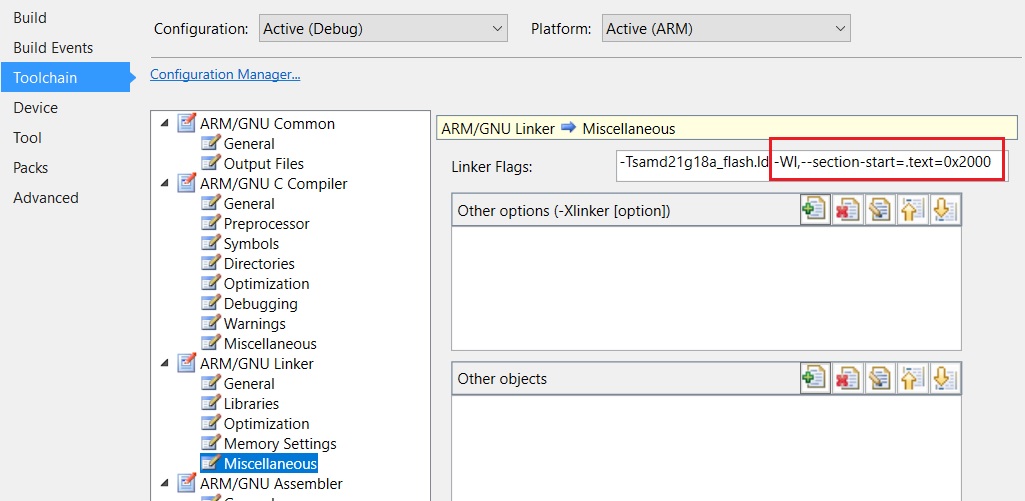Screen dimensions: 1025x501
Task: Click the Libraries page icon
Action: pos(210,404)
